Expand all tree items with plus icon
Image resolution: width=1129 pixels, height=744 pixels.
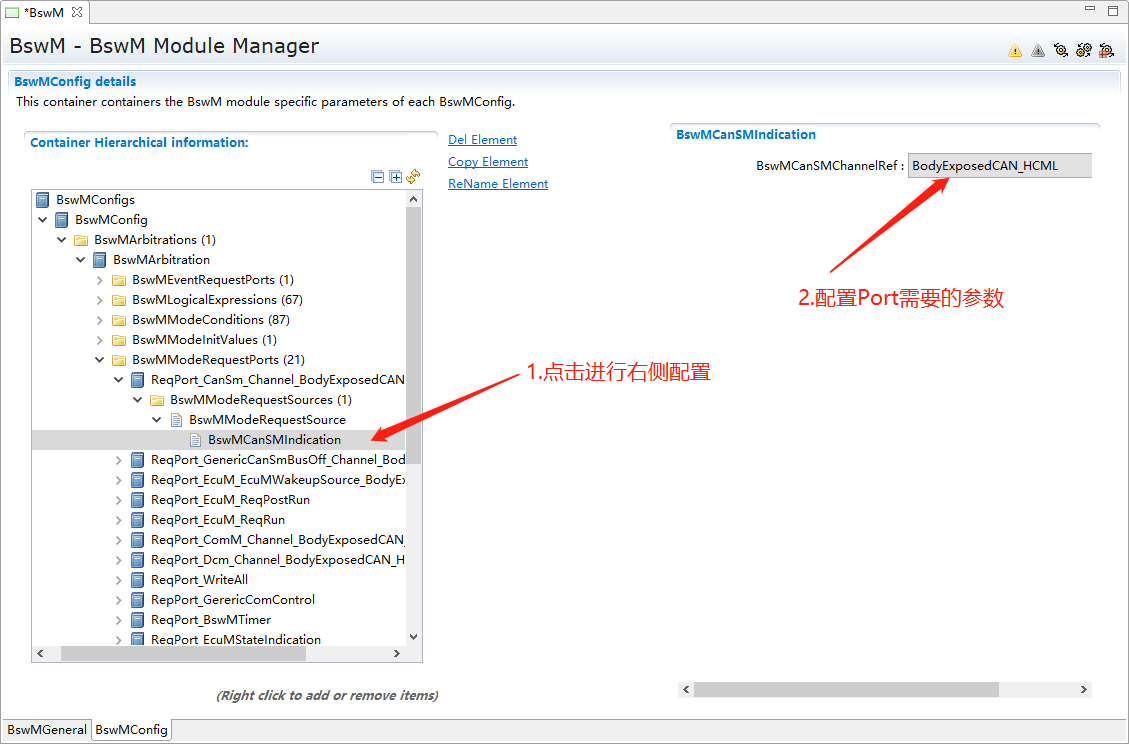[395, 177]
